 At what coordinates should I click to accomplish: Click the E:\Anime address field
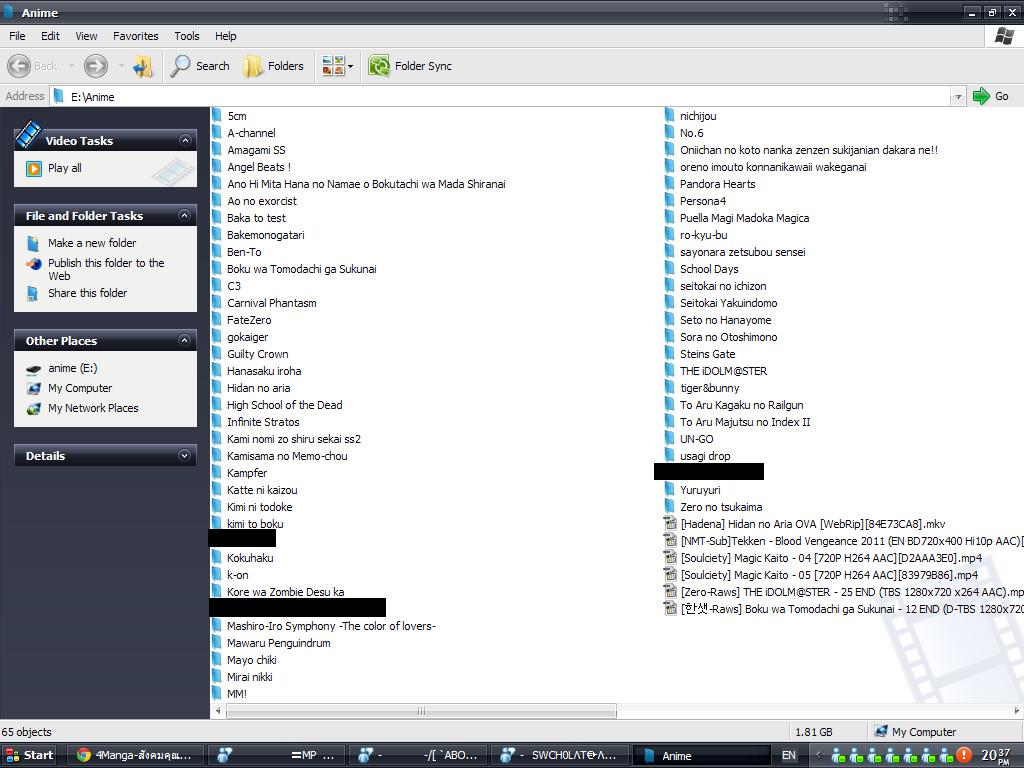500,97
